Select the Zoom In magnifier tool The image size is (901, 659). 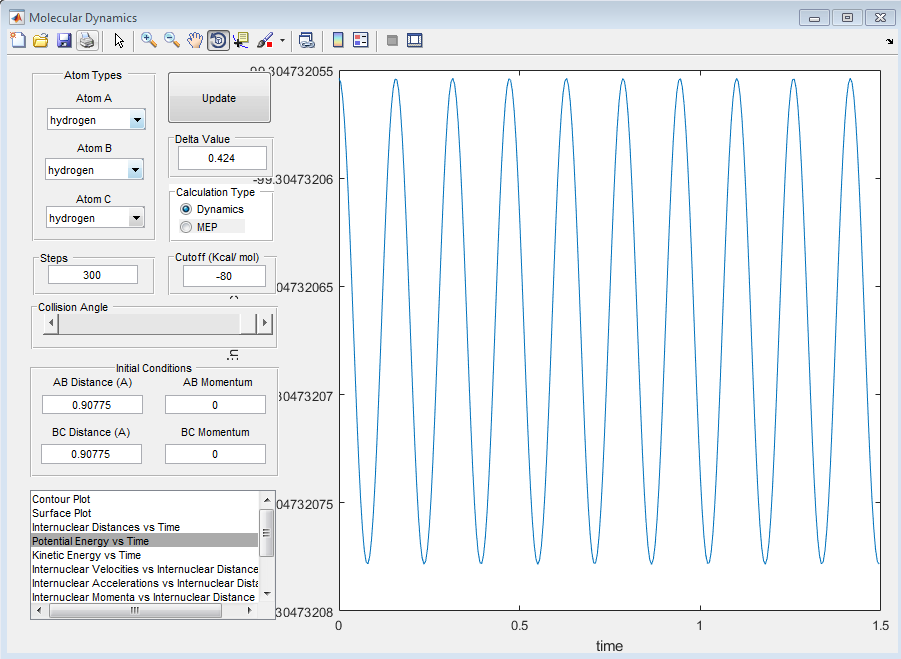pyautogui.click(x=148, y=40)
